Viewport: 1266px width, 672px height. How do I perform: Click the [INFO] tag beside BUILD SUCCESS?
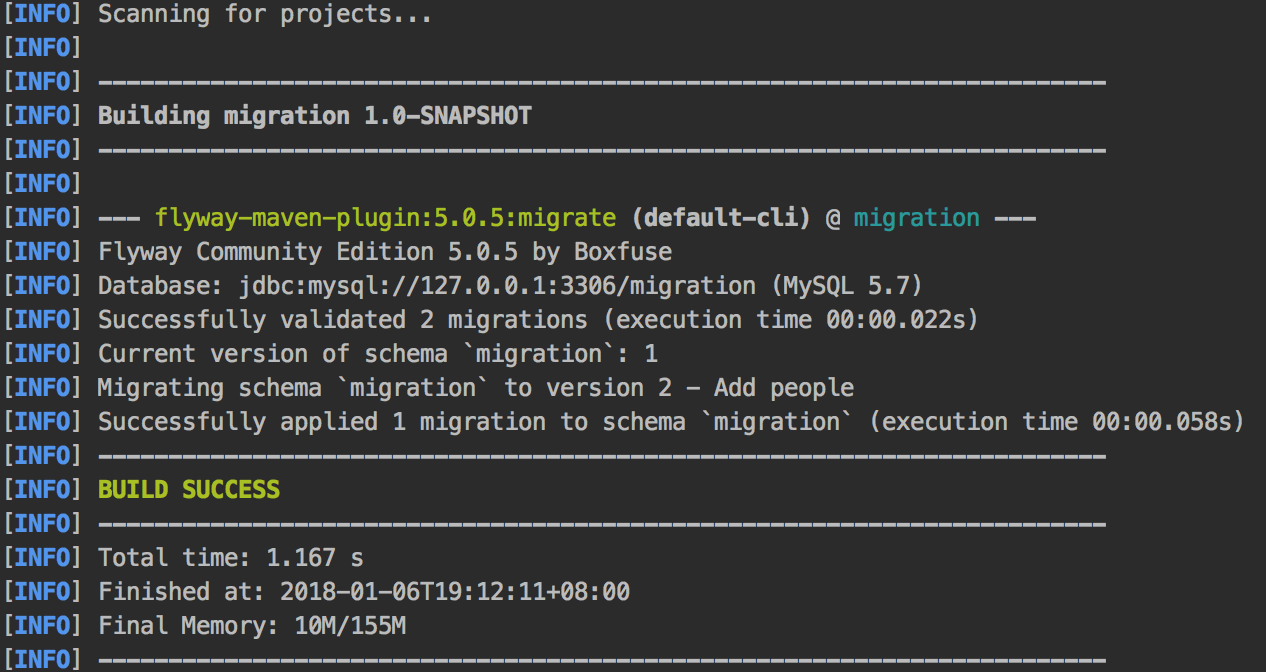(x=41, y=489)
